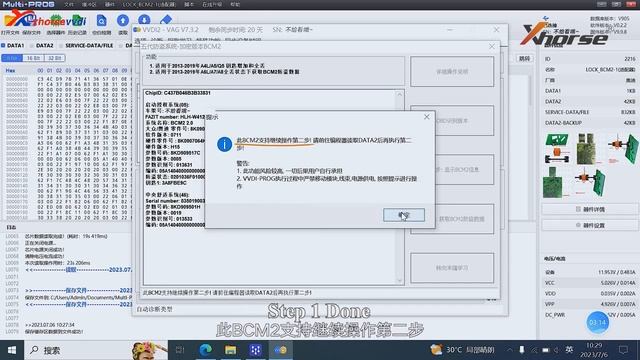Screen dimensions: 640x360
Task: Click the jump button beside the ID field
Action: click(524, 59)
